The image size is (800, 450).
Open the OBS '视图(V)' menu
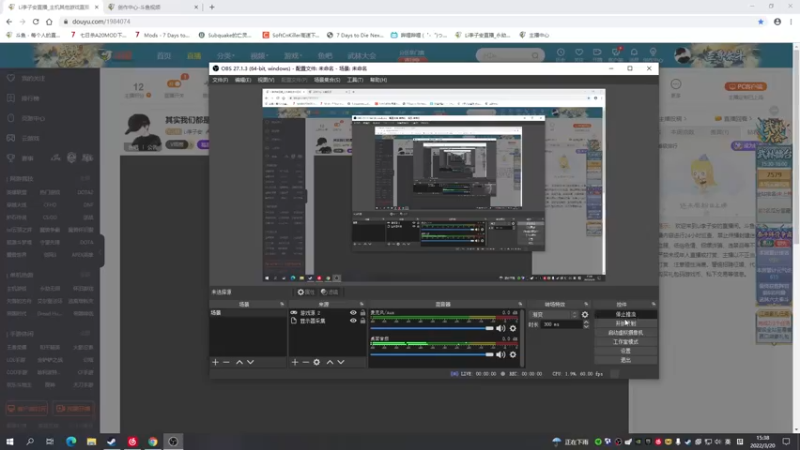tap(266, 80)
